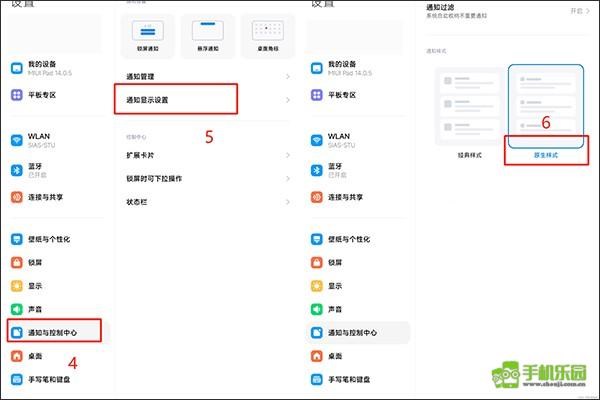Open 扩展卡片 settings row
Screen dimensions: 600x400
[200, 156]
